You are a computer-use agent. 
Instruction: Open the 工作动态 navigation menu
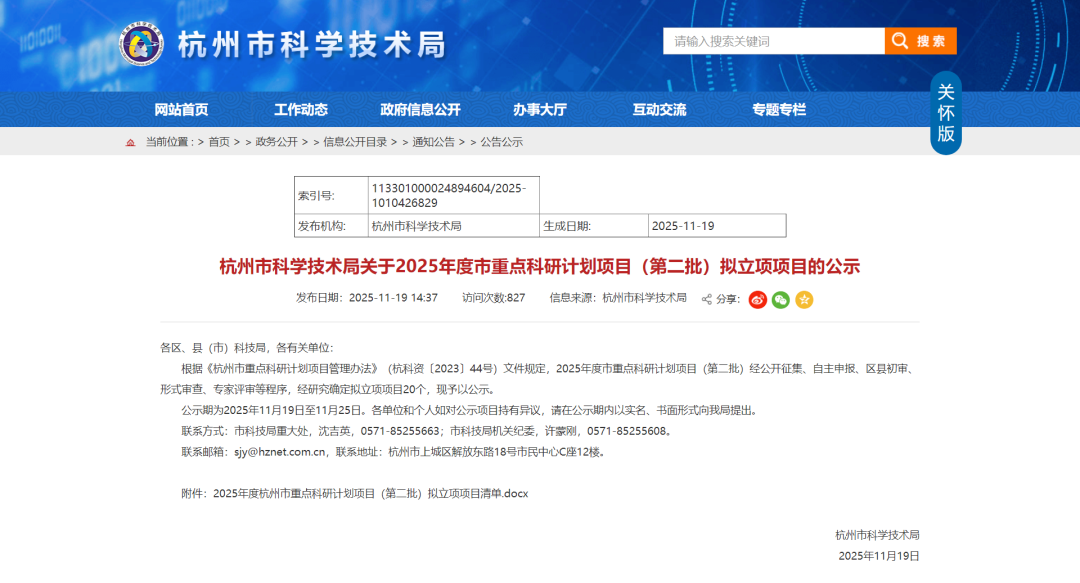point(301,110)
